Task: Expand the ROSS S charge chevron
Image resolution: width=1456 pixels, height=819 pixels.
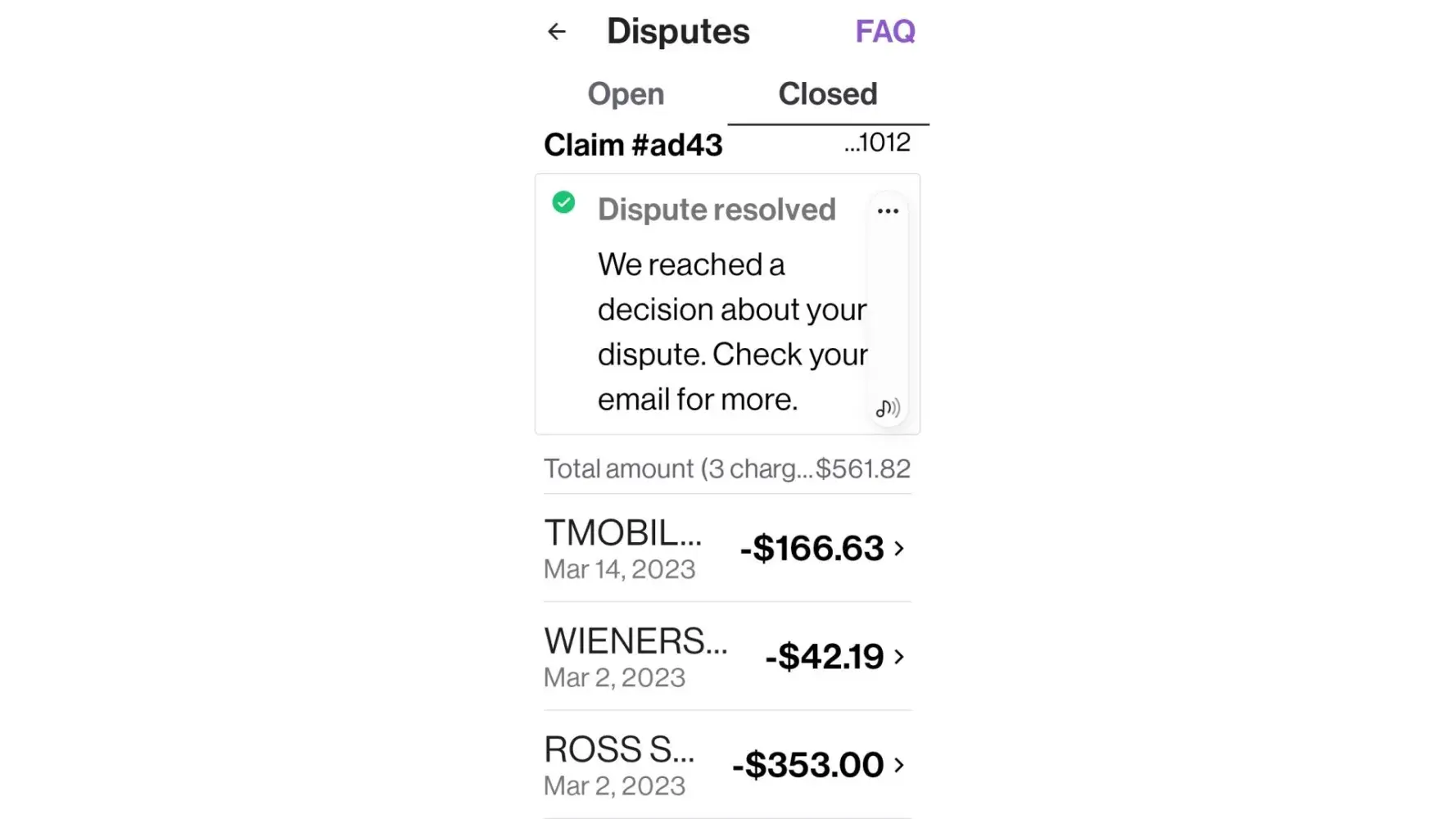Action: coord(899,765)
